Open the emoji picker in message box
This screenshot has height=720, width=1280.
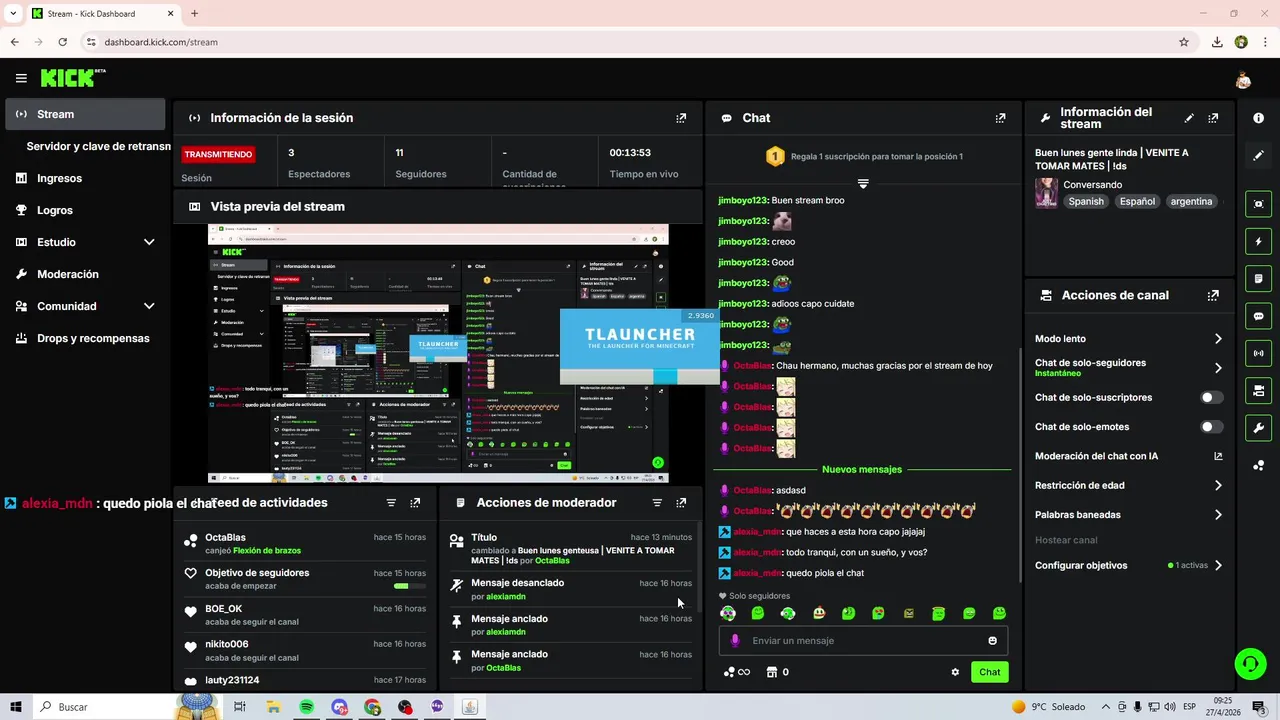pyautogui.click(x=992, y=641)
